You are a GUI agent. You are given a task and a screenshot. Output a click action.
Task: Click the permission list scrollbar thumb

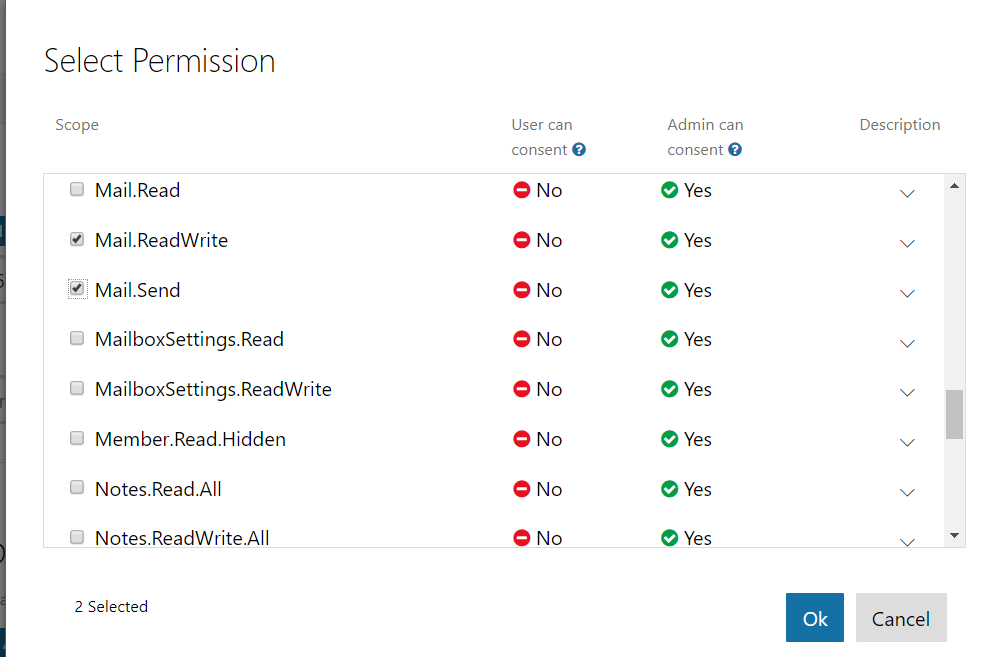pyautogui.click(x=955, y=414)
